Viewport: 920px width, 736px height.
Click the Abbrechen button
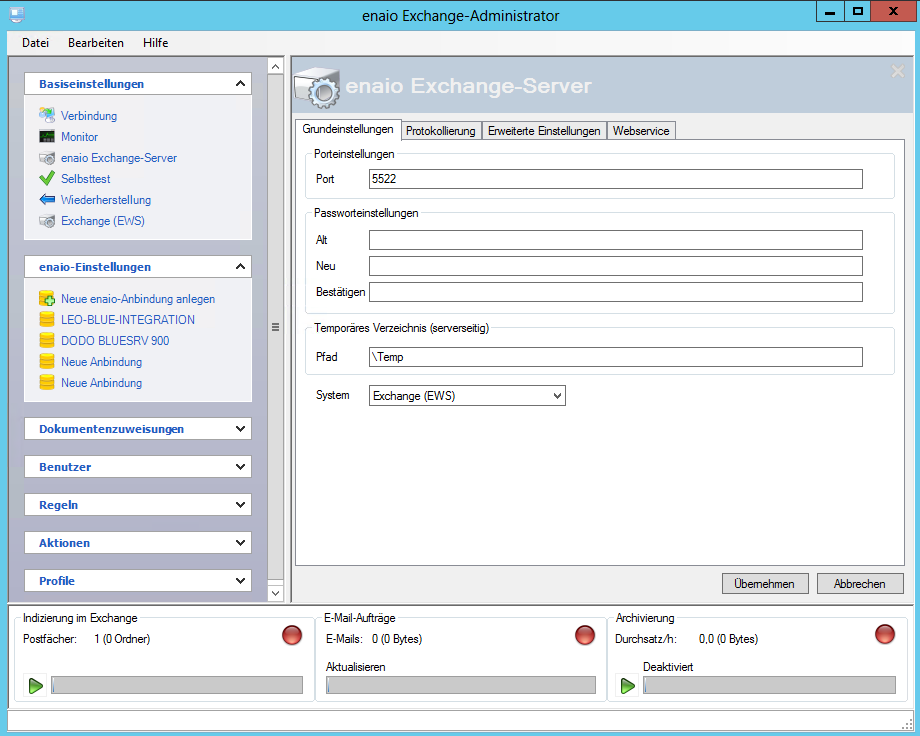pyautogui.click(x=860, y=584)
